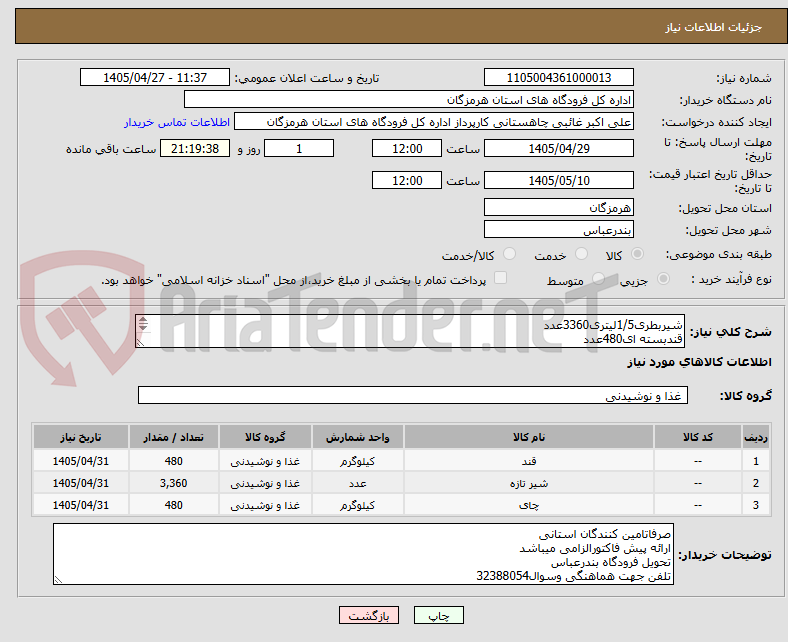Click the quantity 480 in قند row
Screen dimensions: 788x642
(173, 461)
